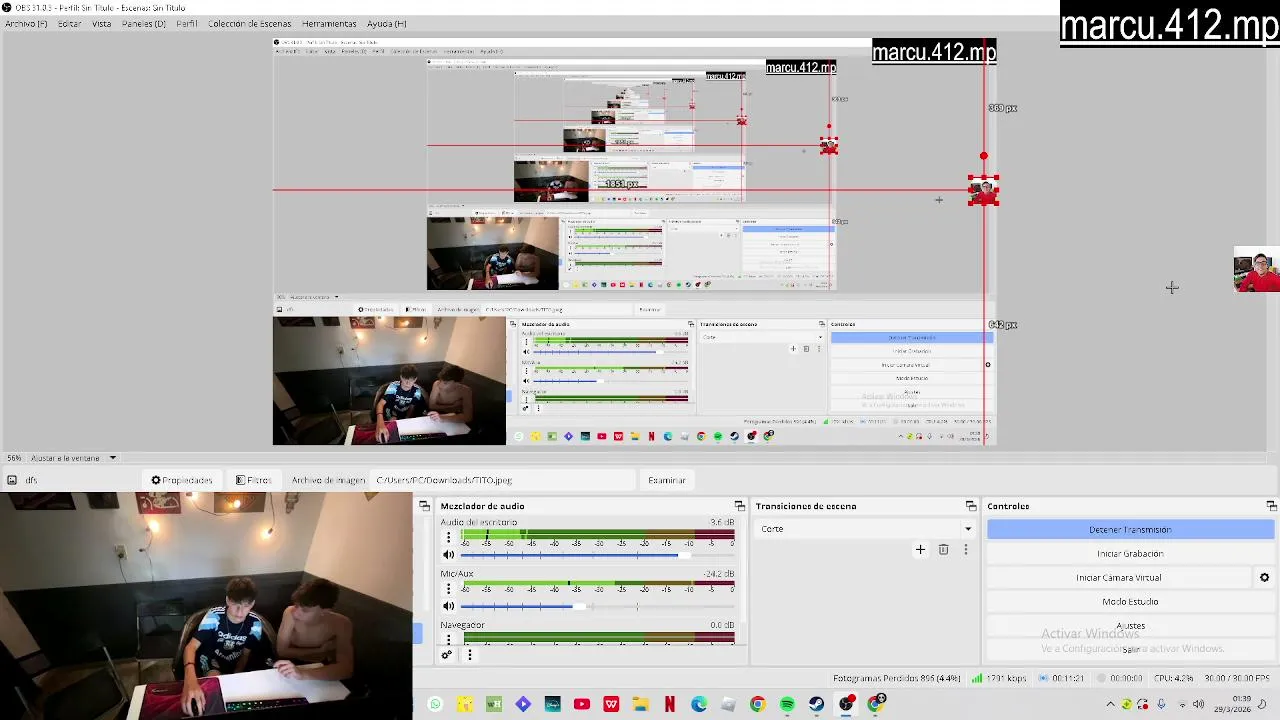
Task: Float the Transiciones de escena dock
Action: pyautogui.click(x=970, y=506)
